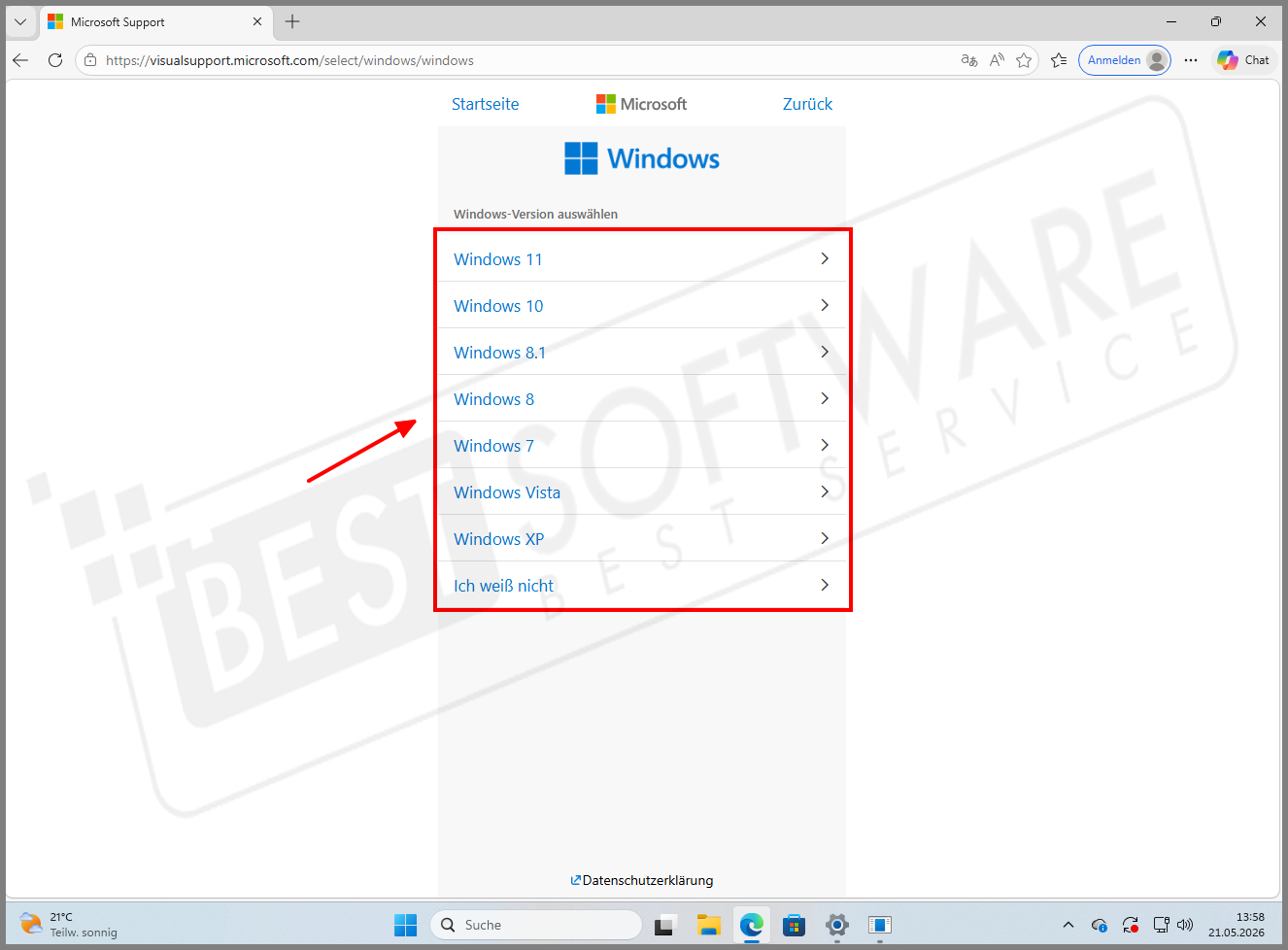This screenshot has height=950, width=1288.
Task: Go back with the browser back arrow
Action: tap(20, 60)
